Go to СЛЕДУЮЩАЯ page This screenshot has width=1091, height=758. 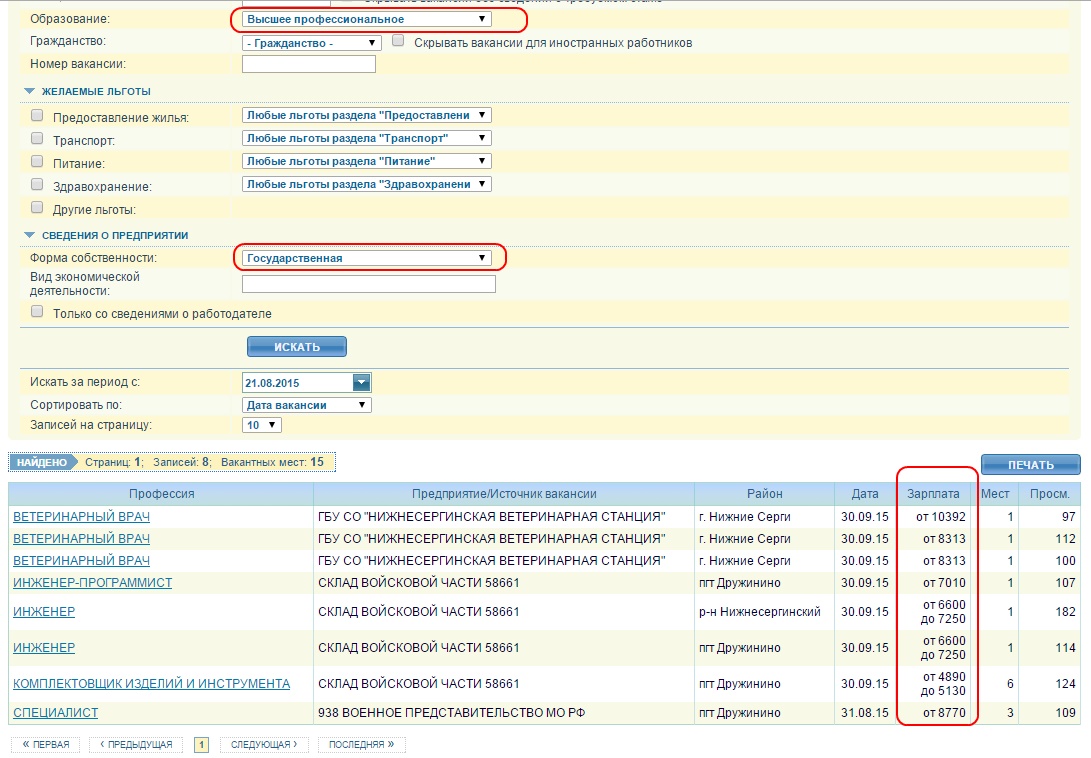point(264,745)
